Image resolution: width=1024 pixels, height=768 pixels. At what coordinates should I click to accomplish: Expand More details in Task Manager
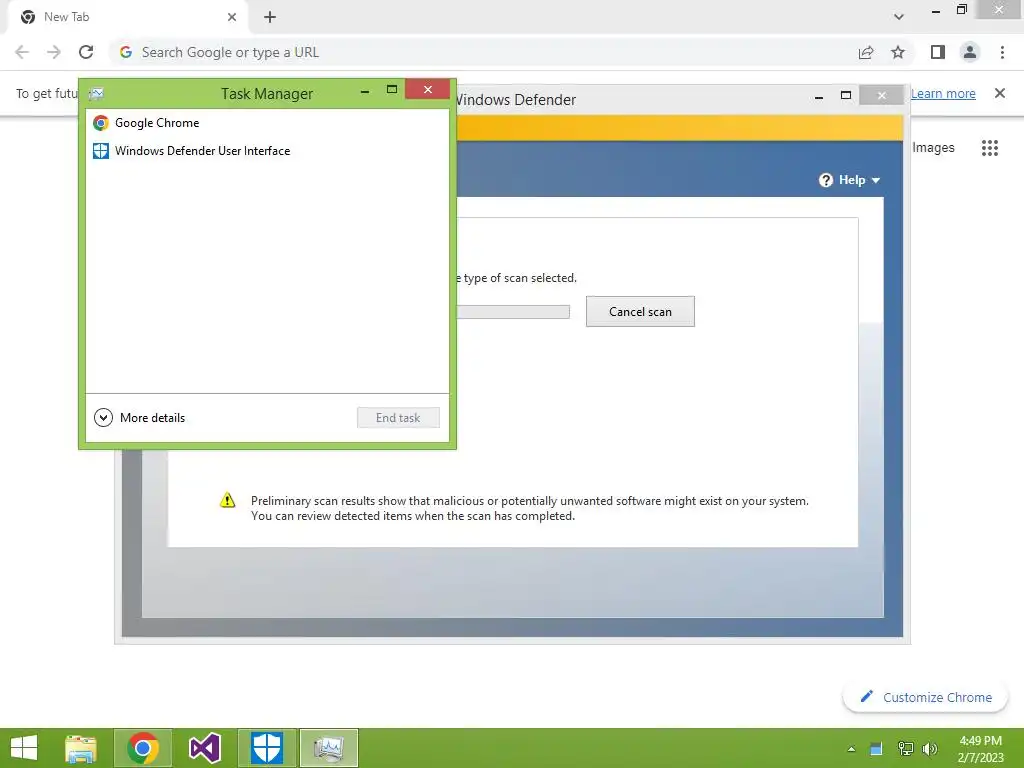140,417
